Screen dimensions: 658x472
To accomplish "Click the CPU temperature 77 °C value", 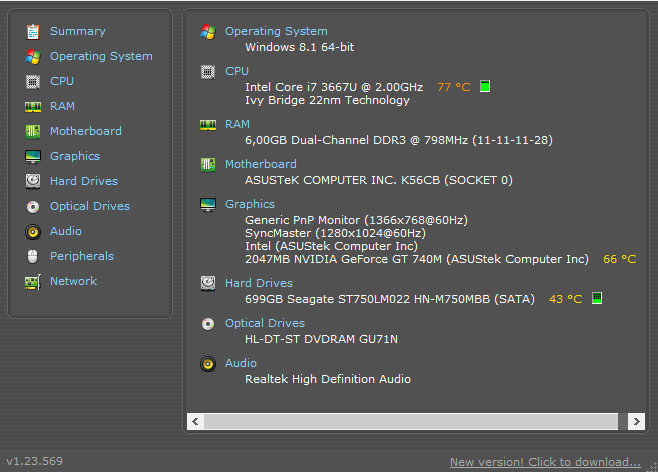I will (454, 87).
